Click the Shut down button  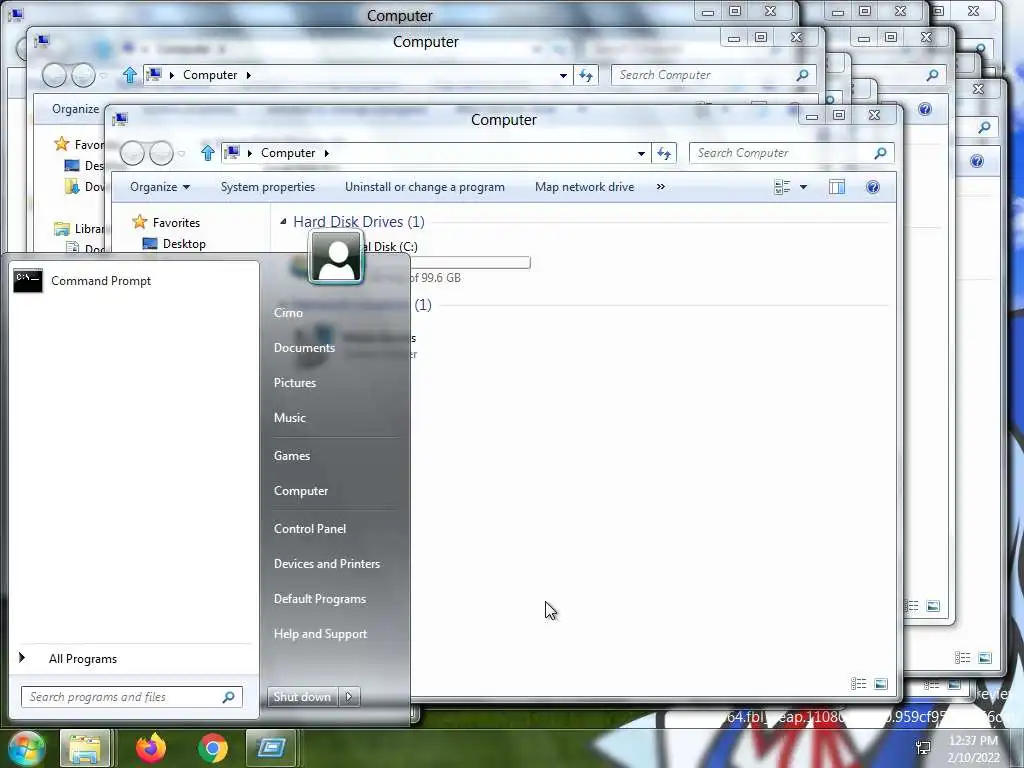(x=302, y=697)
